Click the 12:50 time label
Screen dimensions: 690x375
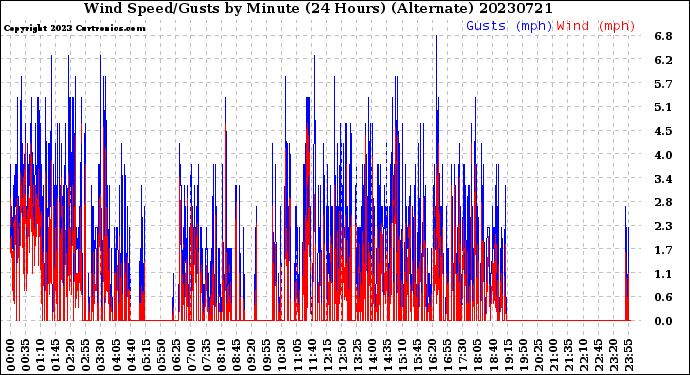pyautogui.click(x=342, y=355)
